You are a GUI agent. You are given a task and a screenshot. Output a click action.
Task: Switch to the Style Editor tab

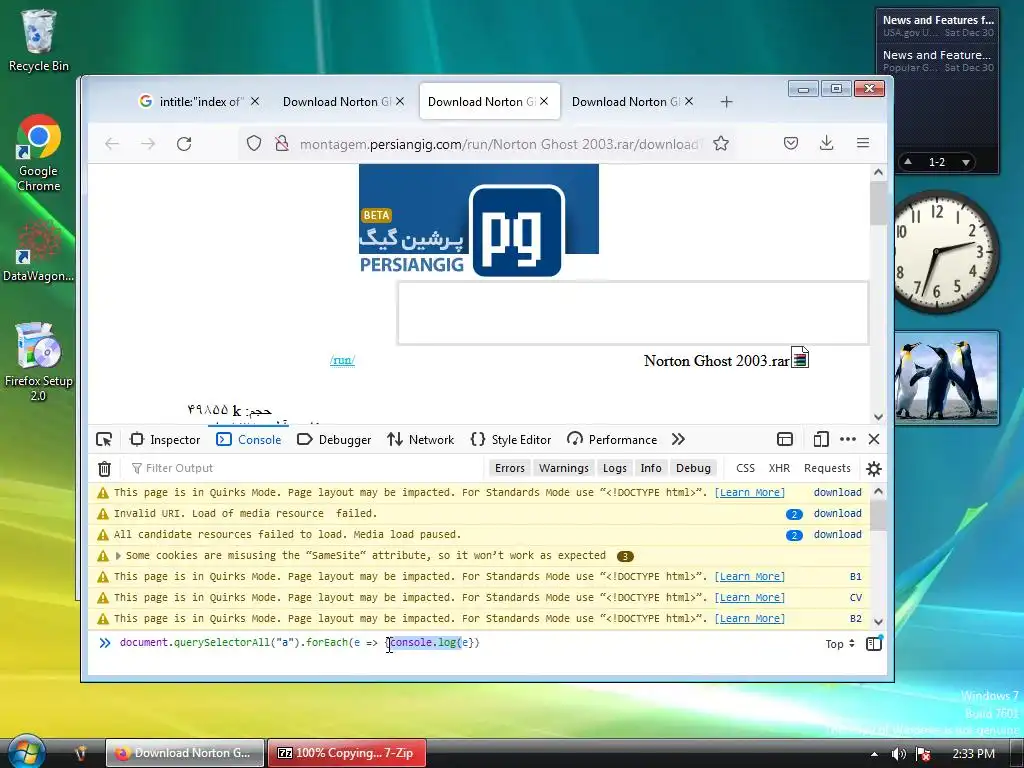(511, 440)
